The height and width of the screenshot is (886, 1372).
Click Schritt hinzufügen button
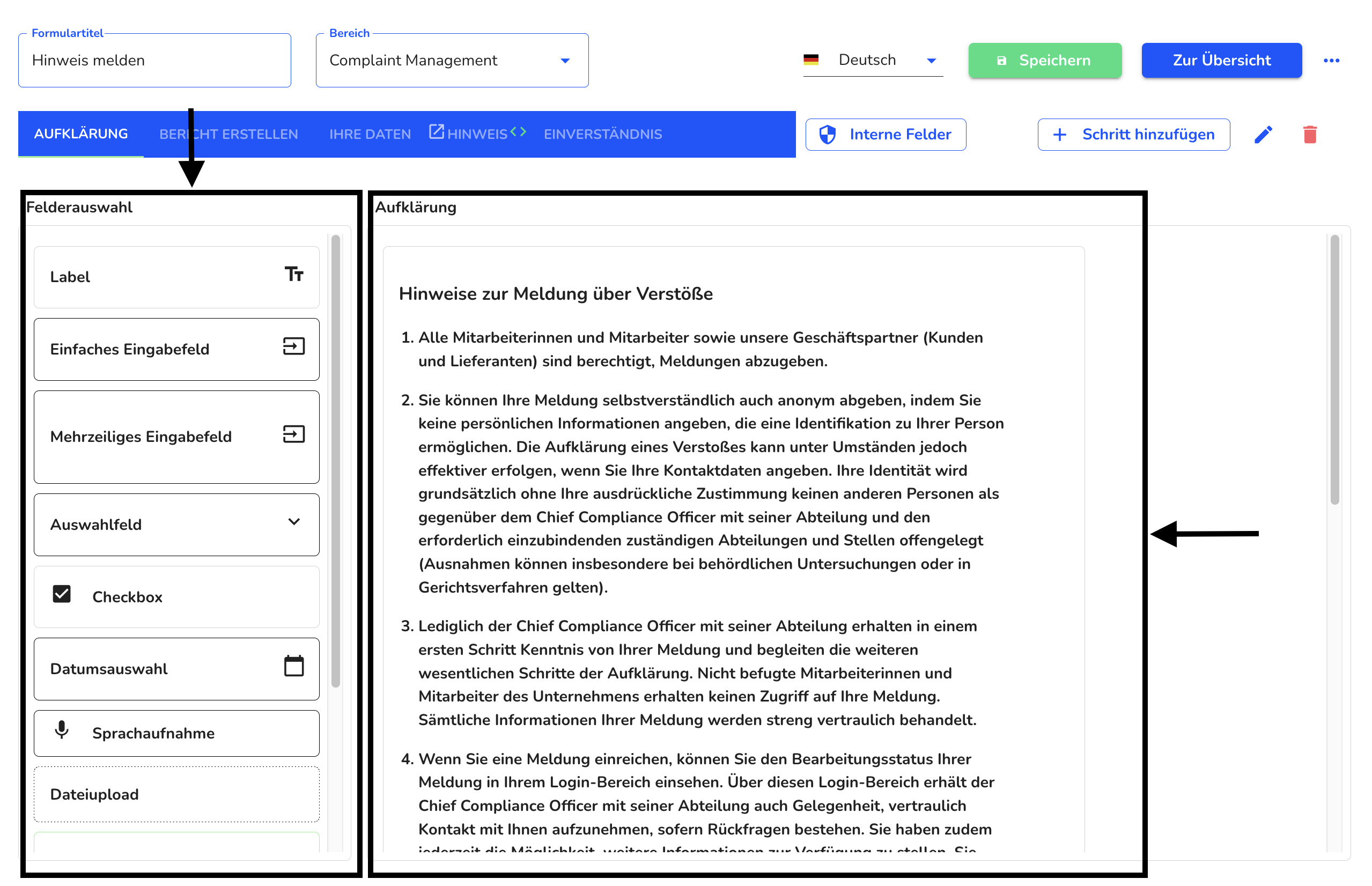tap(1133, 135)
